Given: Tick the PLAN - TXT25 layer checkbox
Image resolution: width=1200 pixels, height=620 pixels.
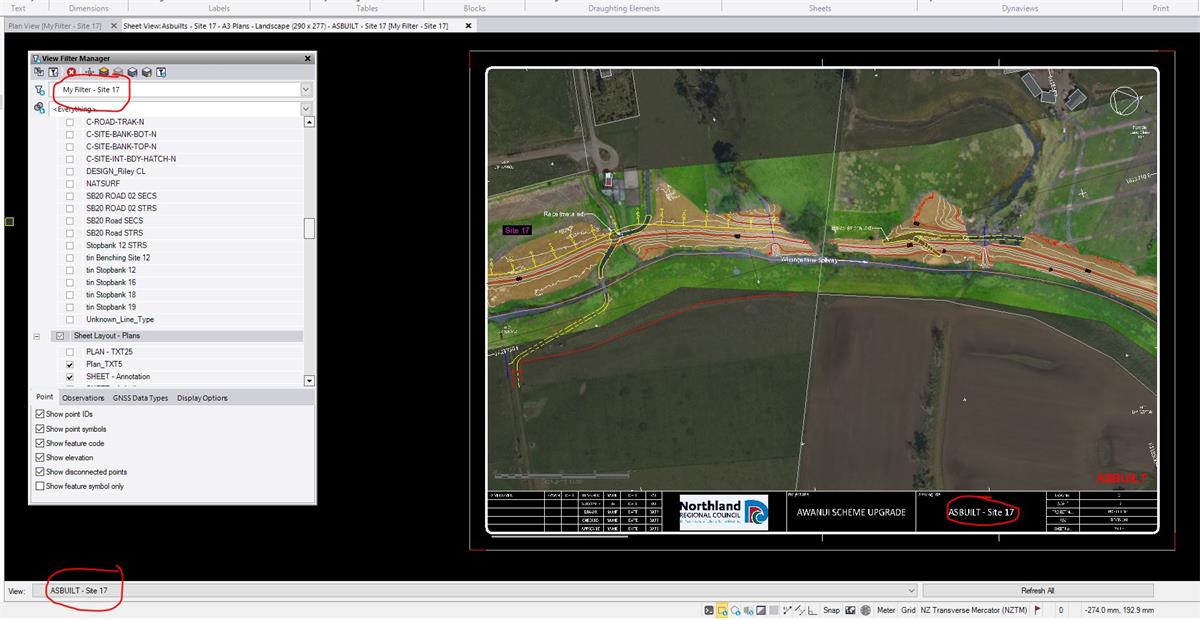Looking at the screenshot, I should click(68, 351).
